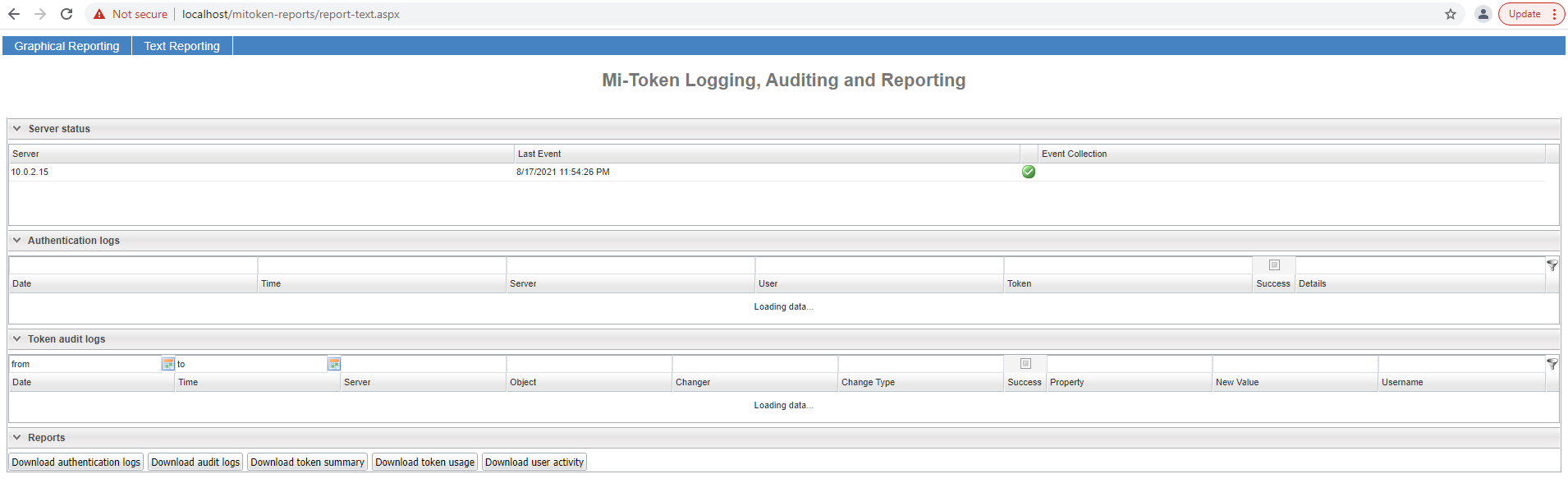Sort Token audit logs by Property column
The width and height of the screenshot is (1568, 497).
[x=1130, y=382]
